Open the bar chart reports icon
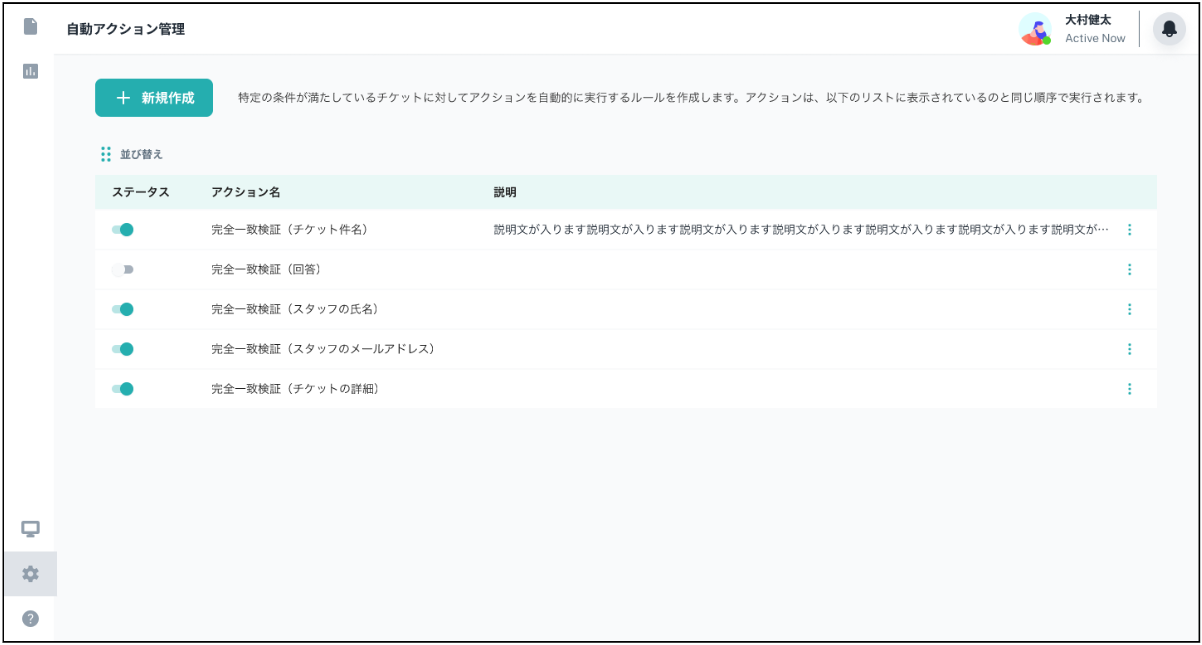Viewport: 1202px width, 645px height. click(30, 71)
